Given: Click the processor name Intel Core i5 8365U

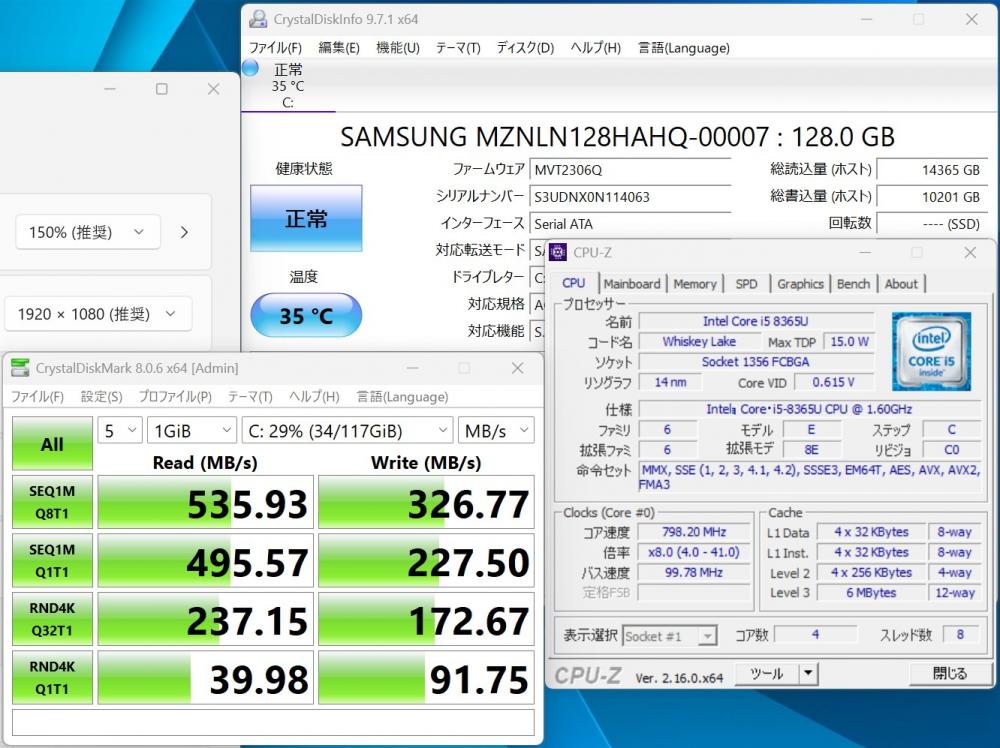Looking at the screenshot, I should (x=756, y=321).
